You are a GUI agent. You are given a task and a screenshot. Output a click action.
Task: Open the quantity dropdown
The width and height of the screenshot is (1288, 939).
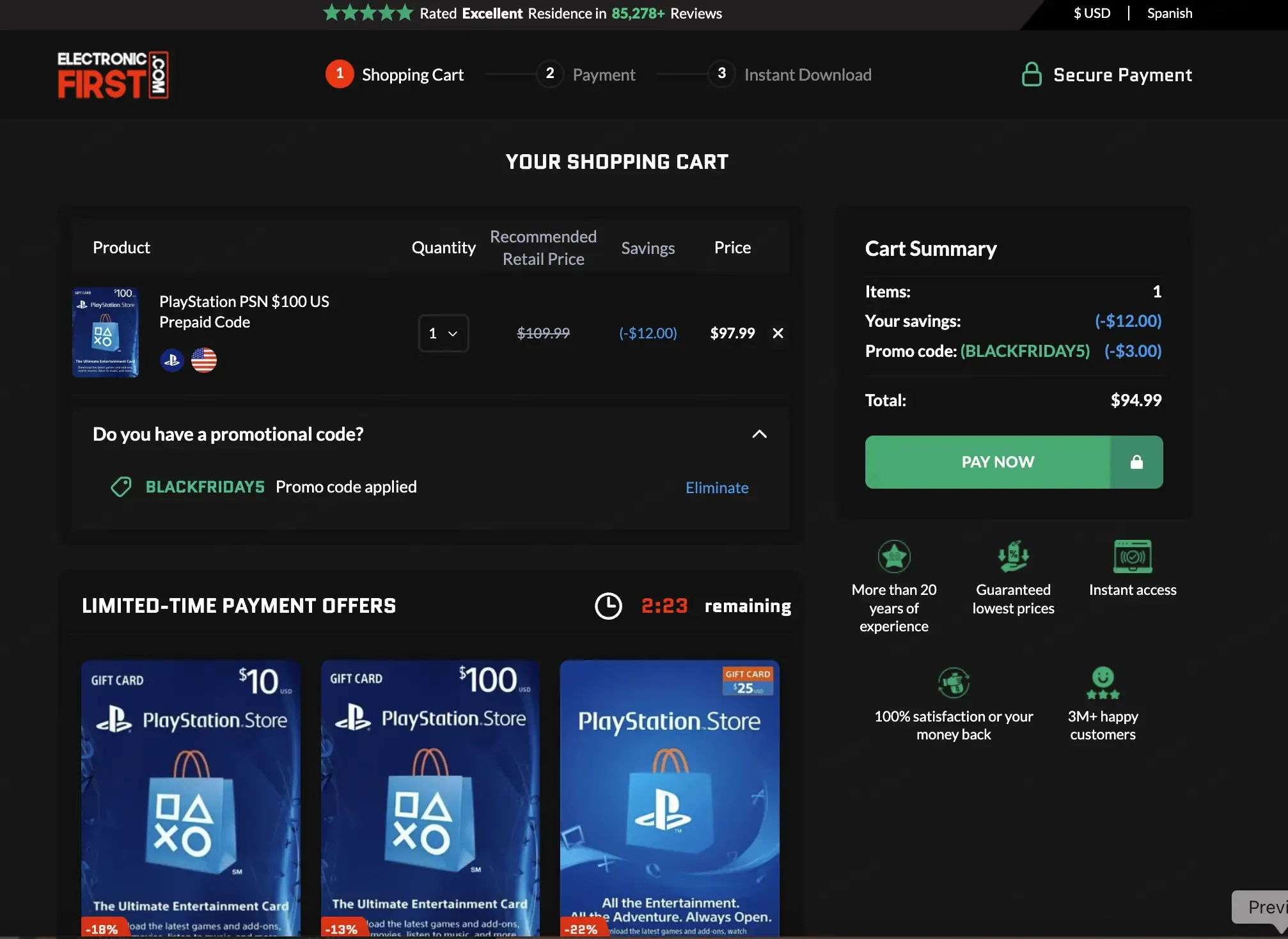443,333
